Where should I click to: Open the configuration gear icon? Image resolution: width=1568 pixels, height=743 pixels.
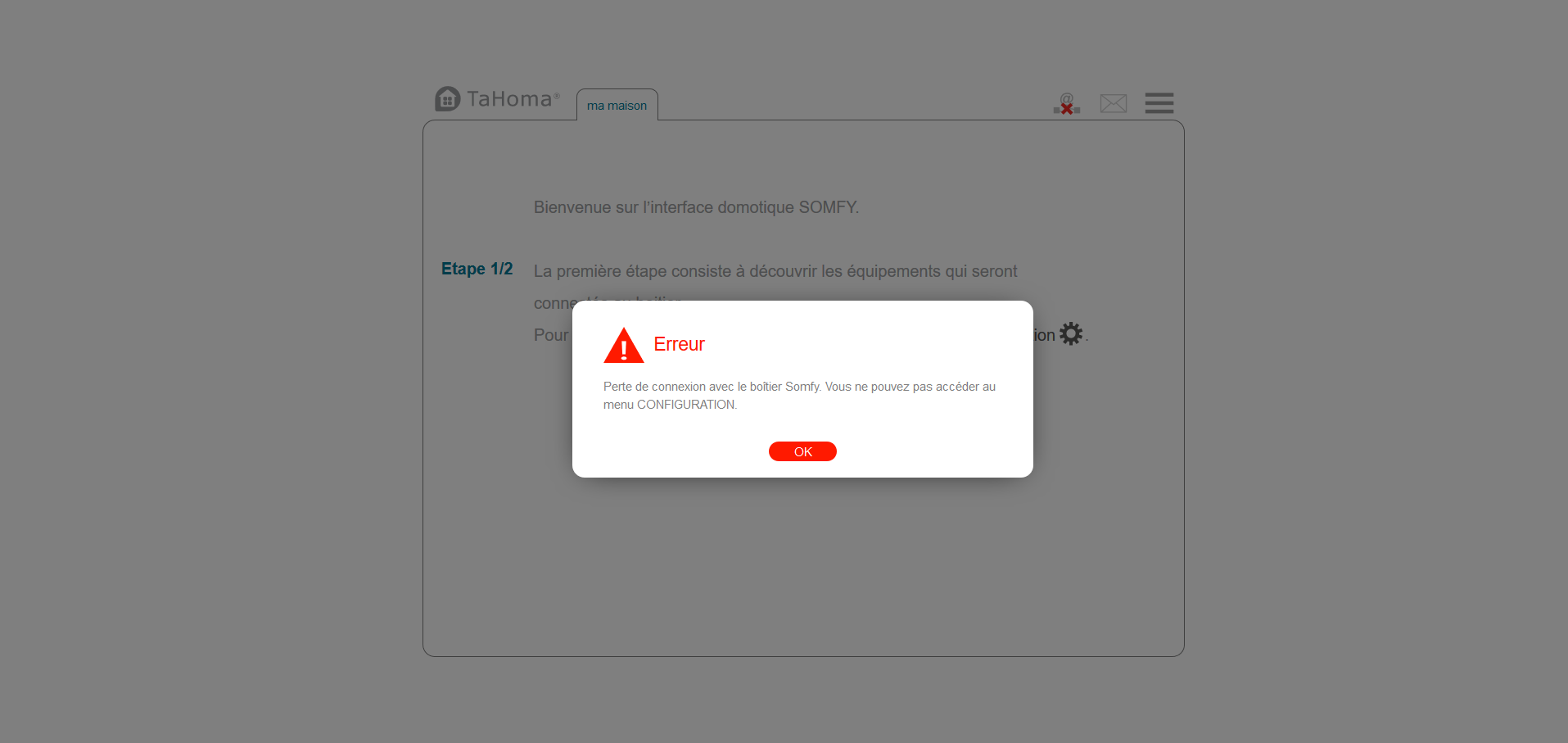tap(1071, 333)
